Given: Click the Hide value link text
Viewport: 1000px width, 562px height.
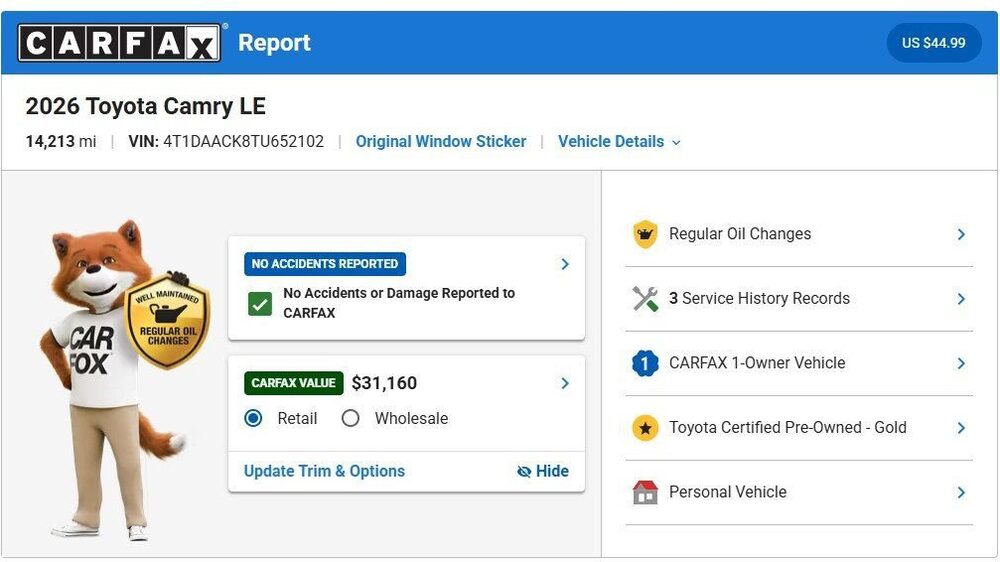Looking at the screenshot, I should click(552, 471).
